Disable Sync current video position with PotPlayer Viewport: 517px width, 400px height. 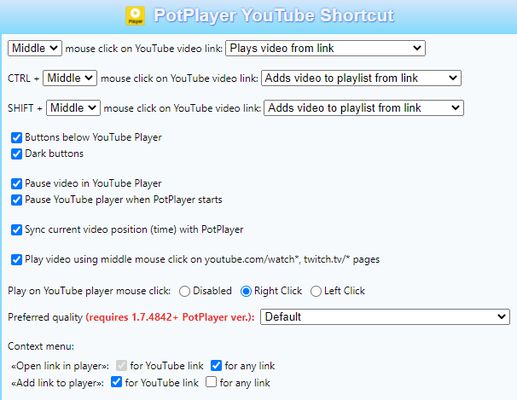16,230
